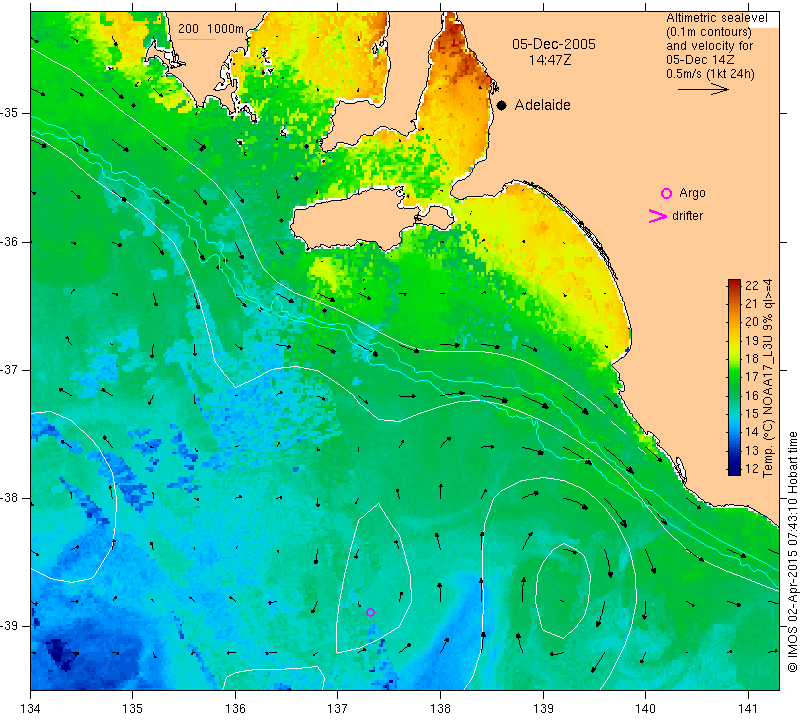Image resolution: width=800 pixels, height=720 pixels.
Task: Click the Argo legend label
Action: 692,193
